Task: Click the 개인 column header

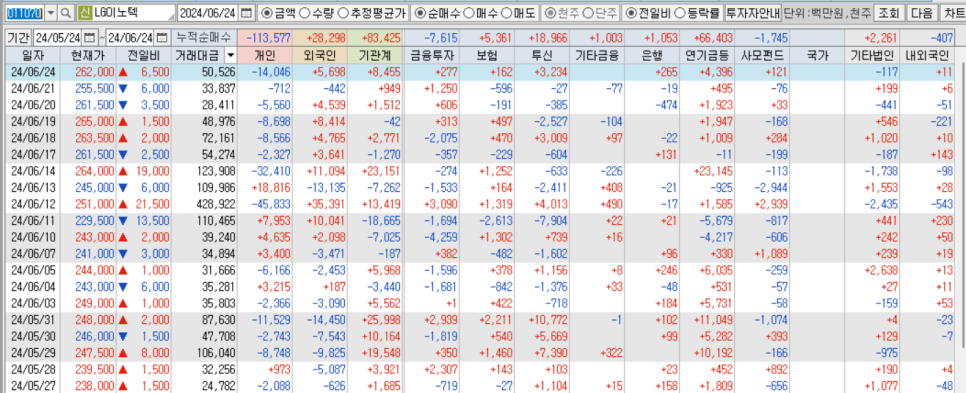Action: pyautogui.click(x=264, y=55)
